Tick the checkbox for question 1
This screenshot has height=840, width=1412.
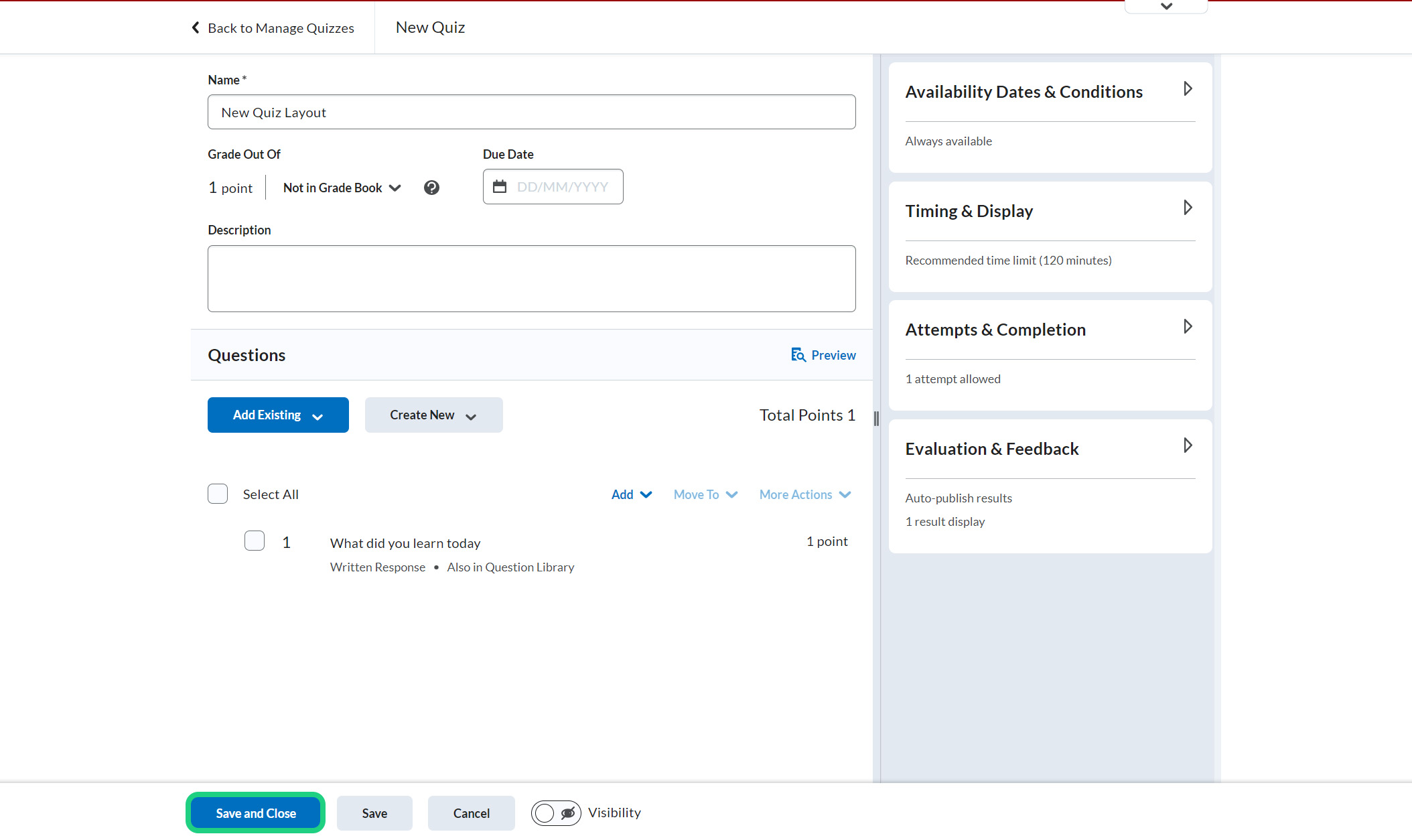point(255,541)
